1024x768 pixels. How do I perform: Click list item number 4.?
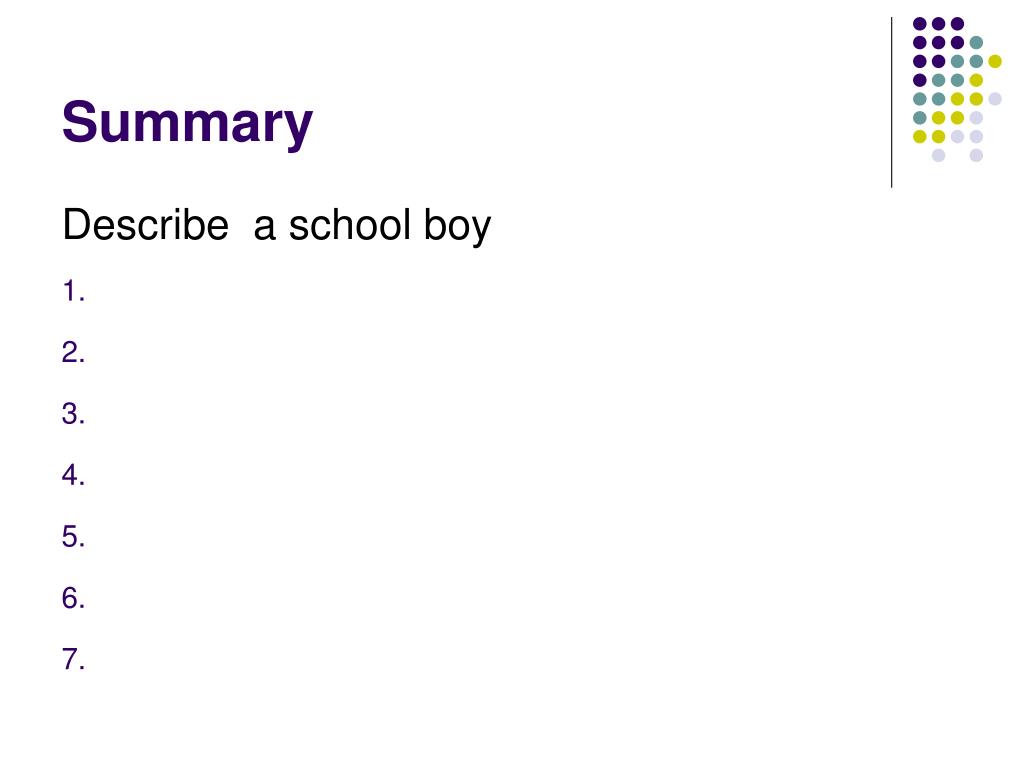73,475
